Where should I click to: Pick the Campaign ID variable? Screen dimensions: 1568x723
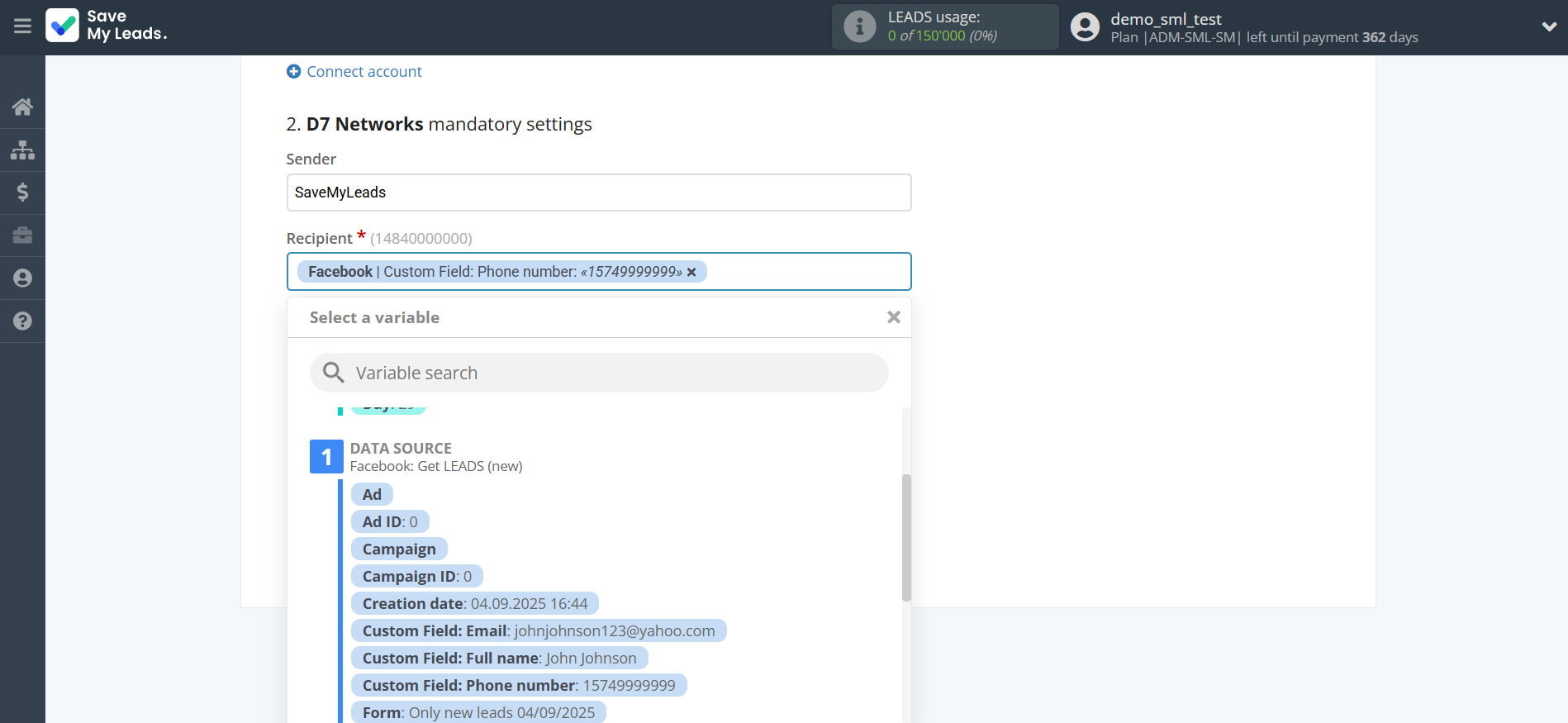pyautogui.click(x=416, y=577)
